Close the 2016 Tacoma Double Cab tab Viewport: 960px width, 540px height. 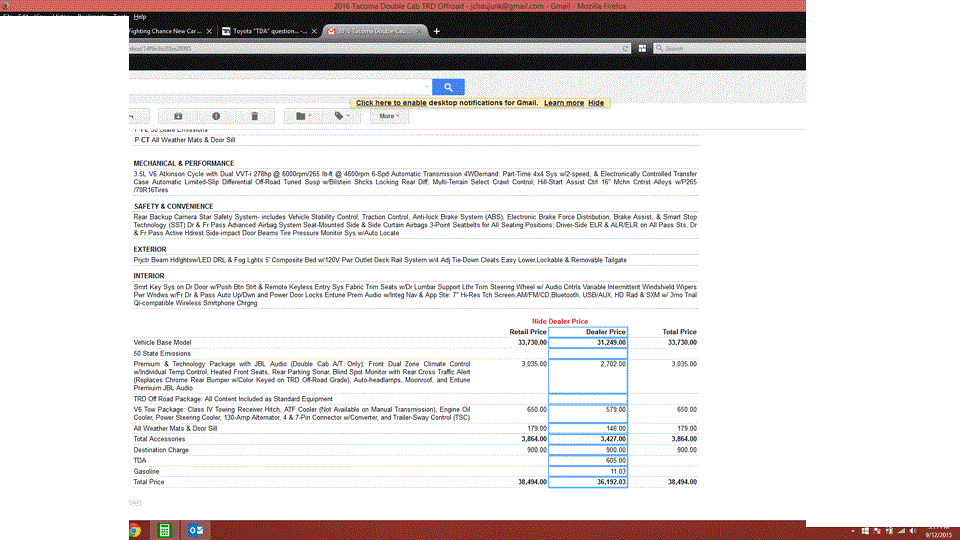click(x=420, y=31)
